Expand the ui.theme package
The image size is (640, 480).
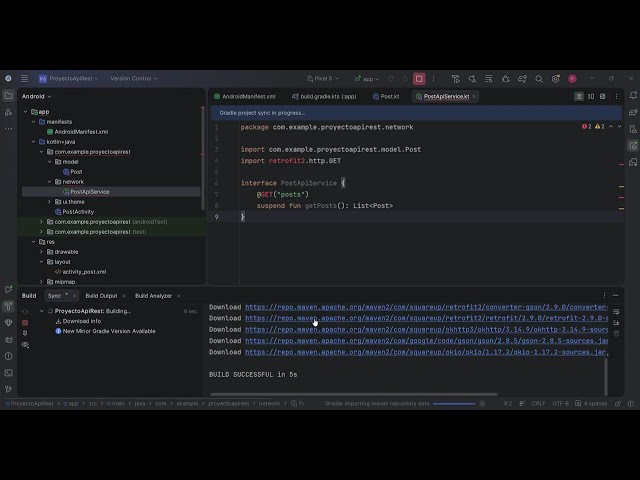[49, 202]
